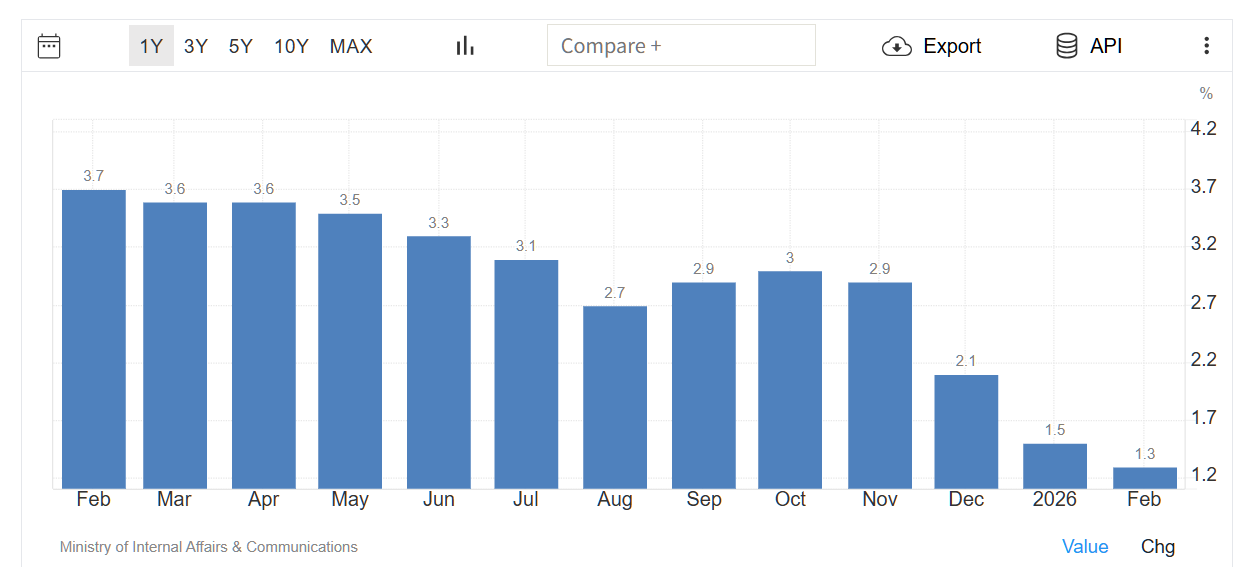The width and height of the screenshot is (1248, 567).
Task: Click the API database stack icon
Action: [x=1067, y=46]
